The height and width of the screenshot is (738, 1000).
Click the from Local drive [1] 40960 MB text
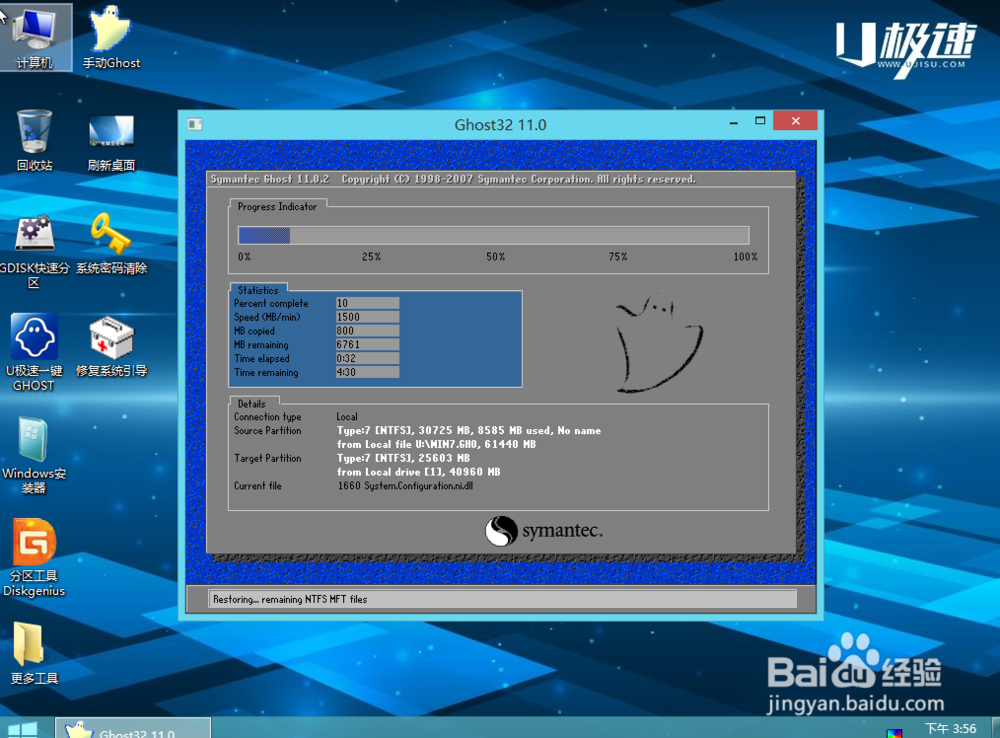click(418, 472)
